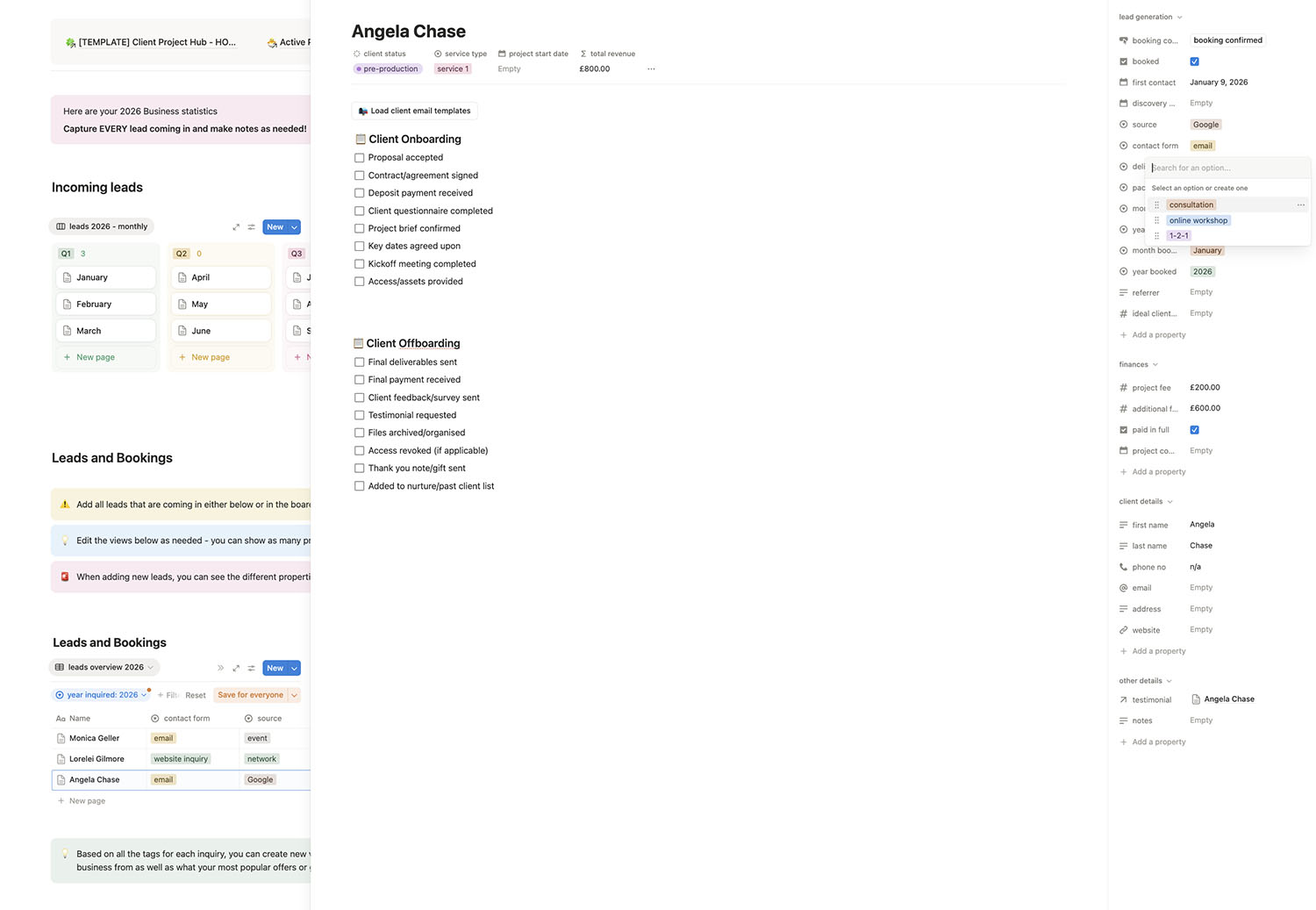Image resolution: width=1316 pixels, height=910 pixels.
Task: Click the Angela Chase row in leads table
Action: pos(182,780)
